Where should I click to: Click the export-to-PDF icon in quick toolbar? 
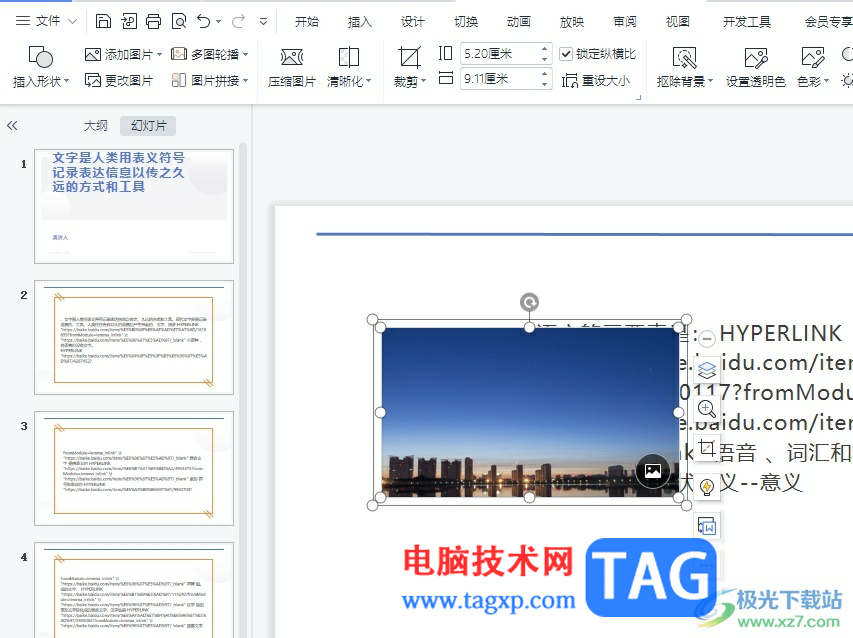pyautogui.click(x=129, y=21)
